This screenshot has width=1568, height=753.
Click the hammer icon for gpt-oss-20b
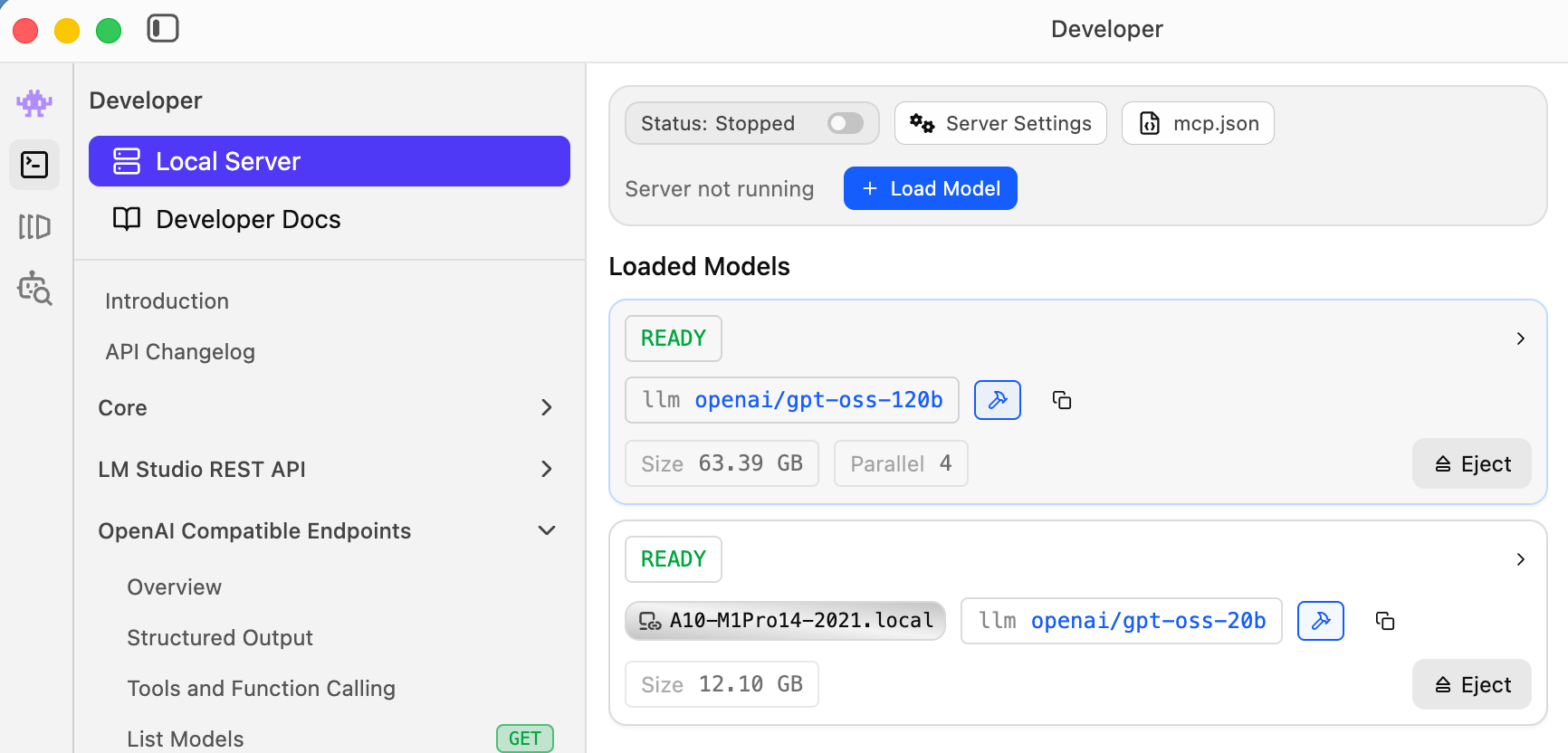click(1320, 621)
